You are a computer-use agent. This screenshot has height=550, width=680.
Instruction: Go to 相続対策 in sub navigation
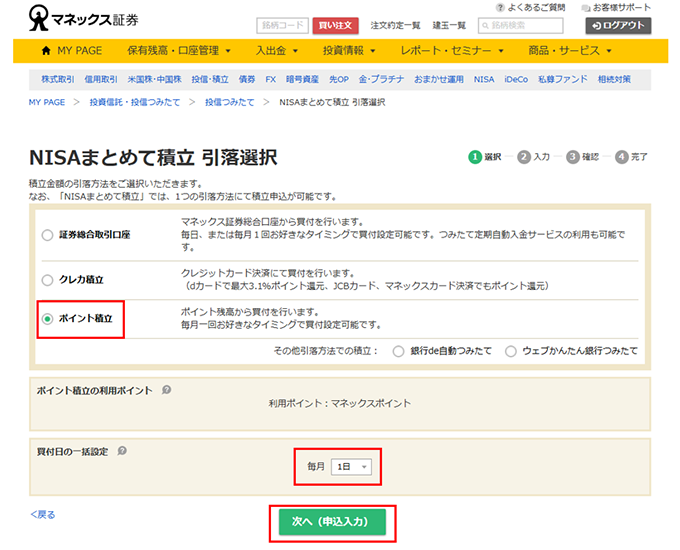click(614, 79)
